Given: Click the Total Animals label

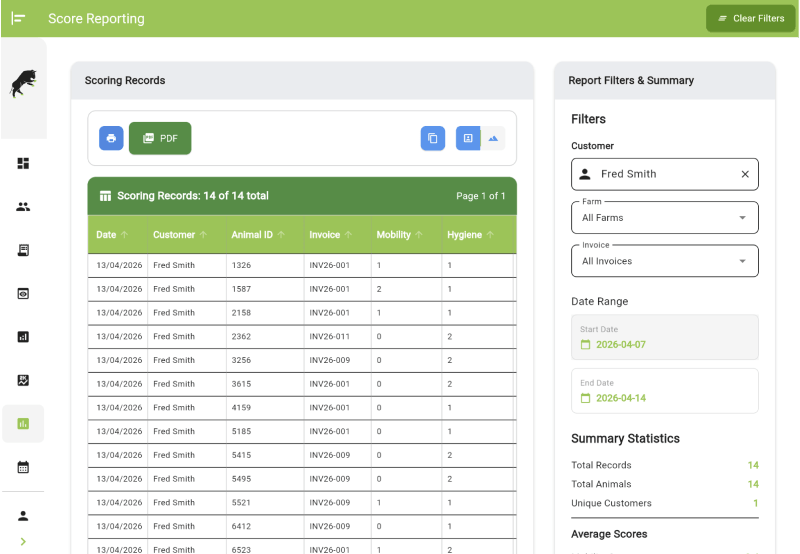Looking at the screenshot, I should pyautogui.click(x=601, y=484).
